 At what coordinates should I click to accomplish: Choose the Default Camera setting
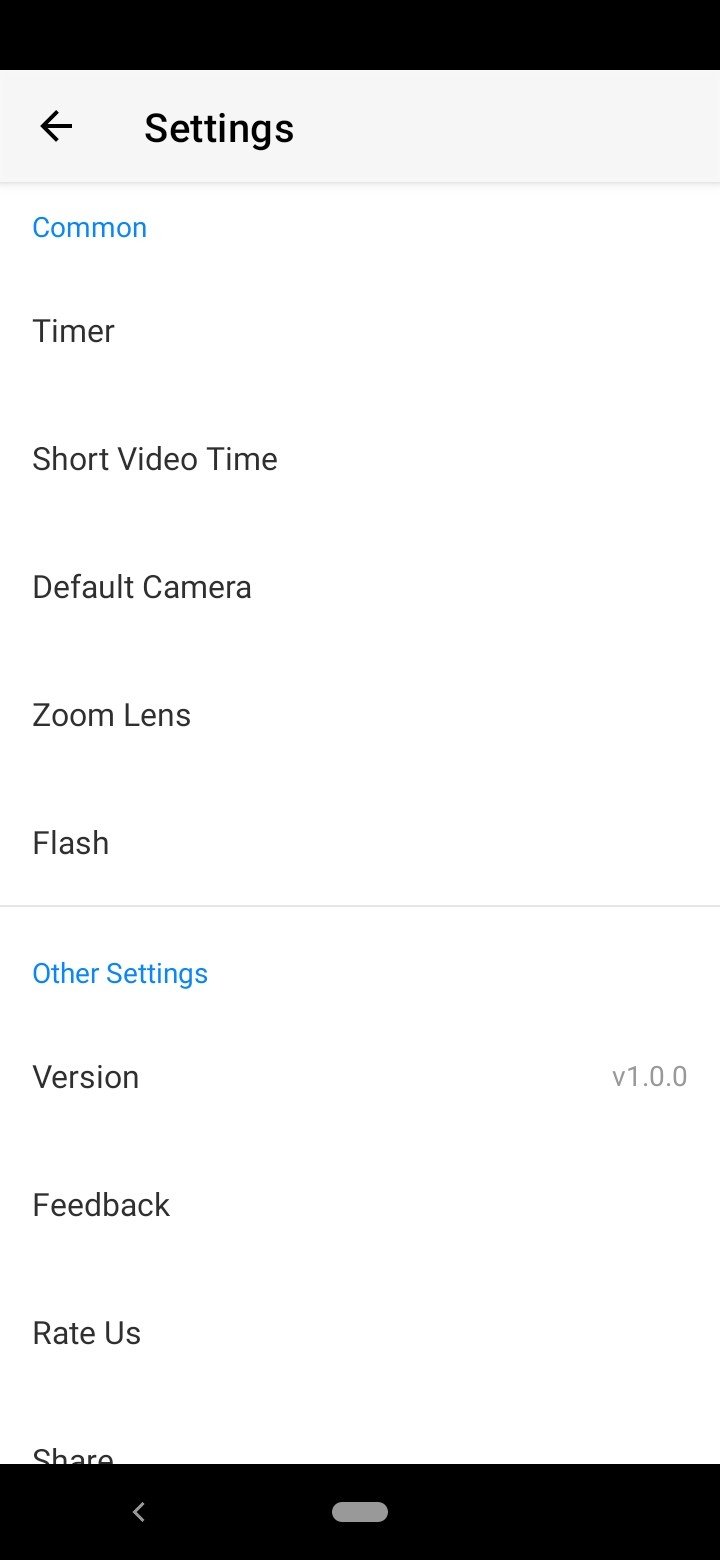(142, 587)
